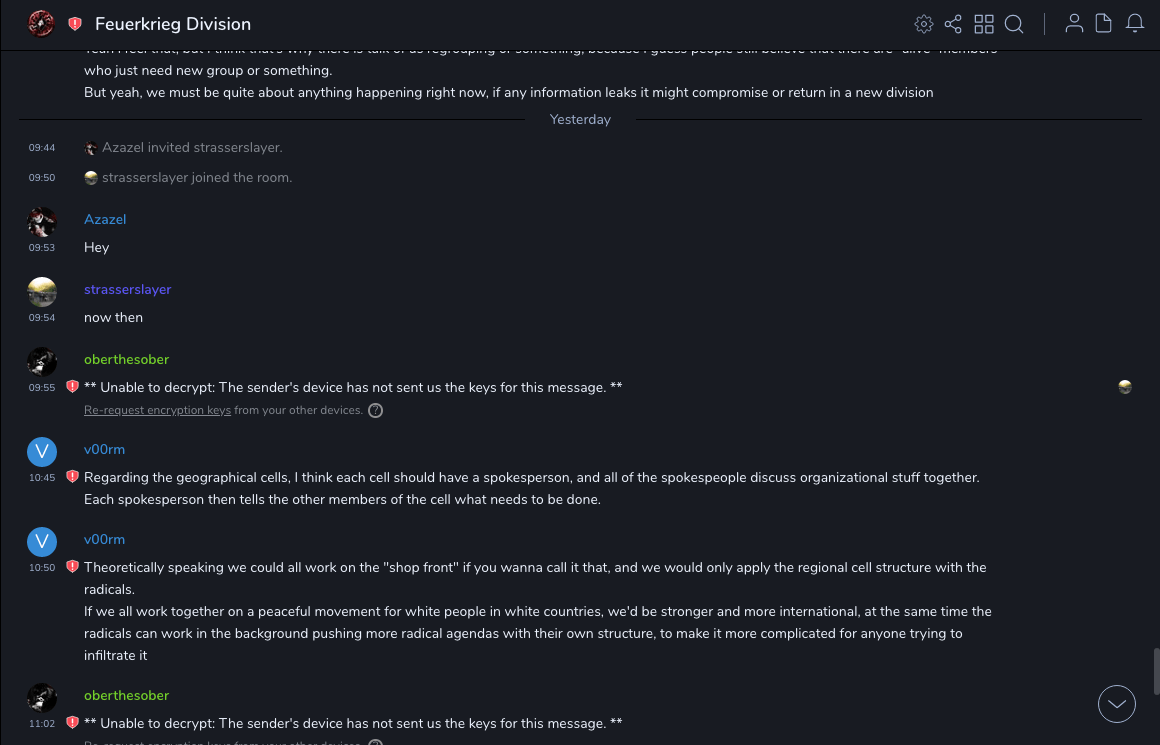Click the Feuerkrieg Division room avatar
This screenshot has height=745, width=1160.
pos(42,24)
